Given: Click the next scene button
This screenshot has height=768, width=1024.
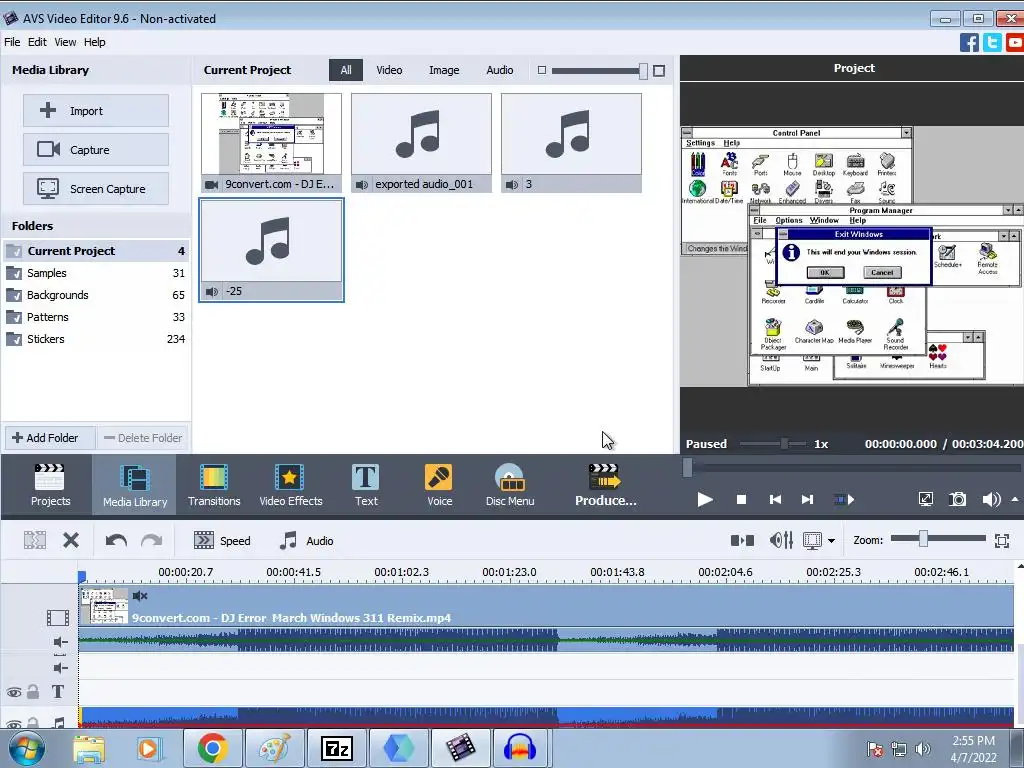Looking at the screenshot, I should [x=844, y=500].
